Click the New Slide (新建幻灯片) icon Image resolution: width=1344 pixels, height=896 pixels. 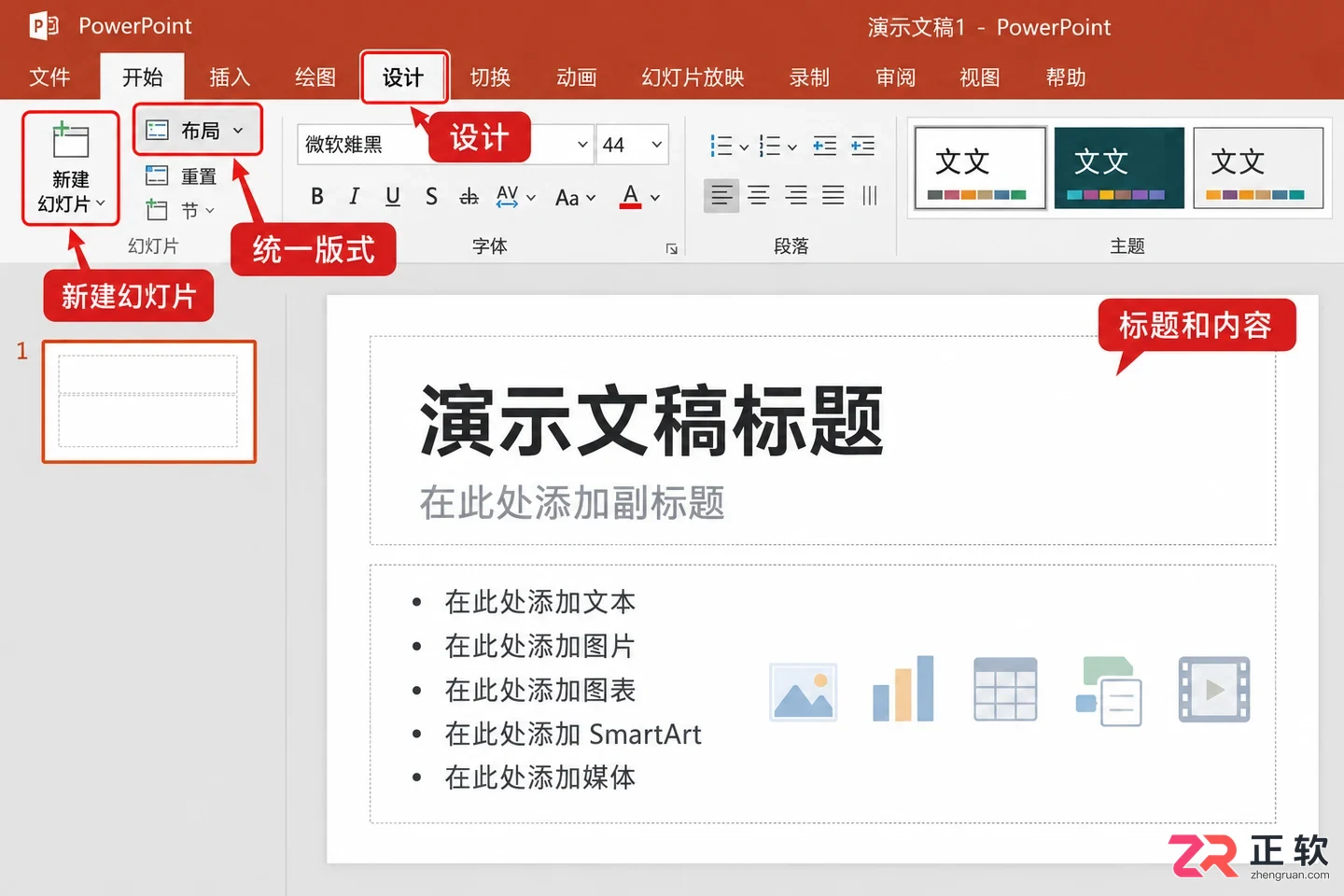click(x=70, y=141)
